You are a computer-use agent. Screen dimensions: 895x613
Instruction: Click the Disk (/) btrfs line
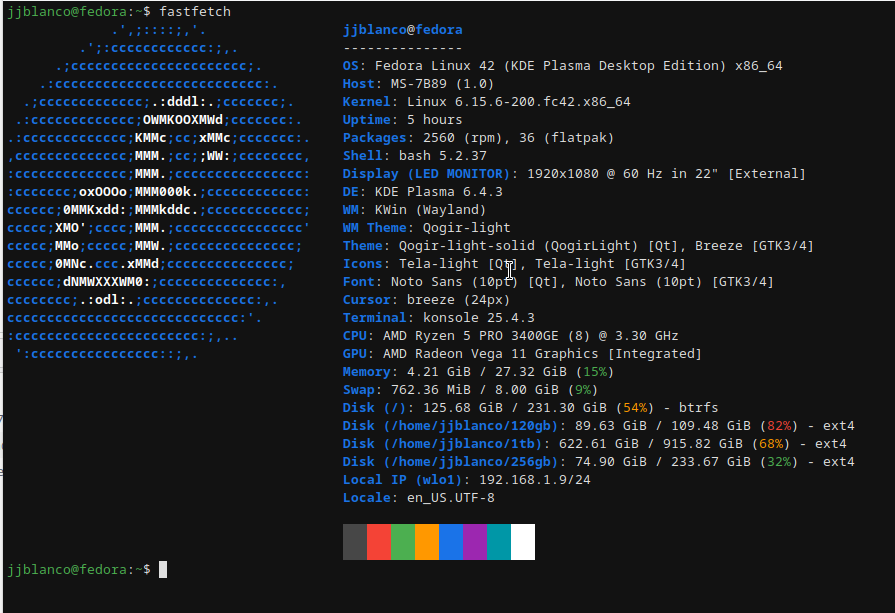pyautogui.click(x=530, y=408)
